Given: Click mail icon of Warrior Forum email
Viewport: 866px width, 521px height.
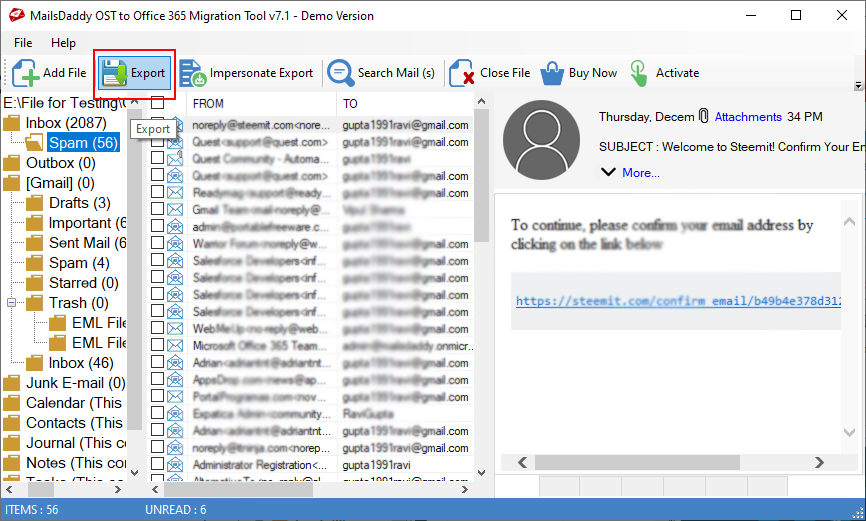Looking at the screenshot, I should pyautogui.click(x=175, y=244).
